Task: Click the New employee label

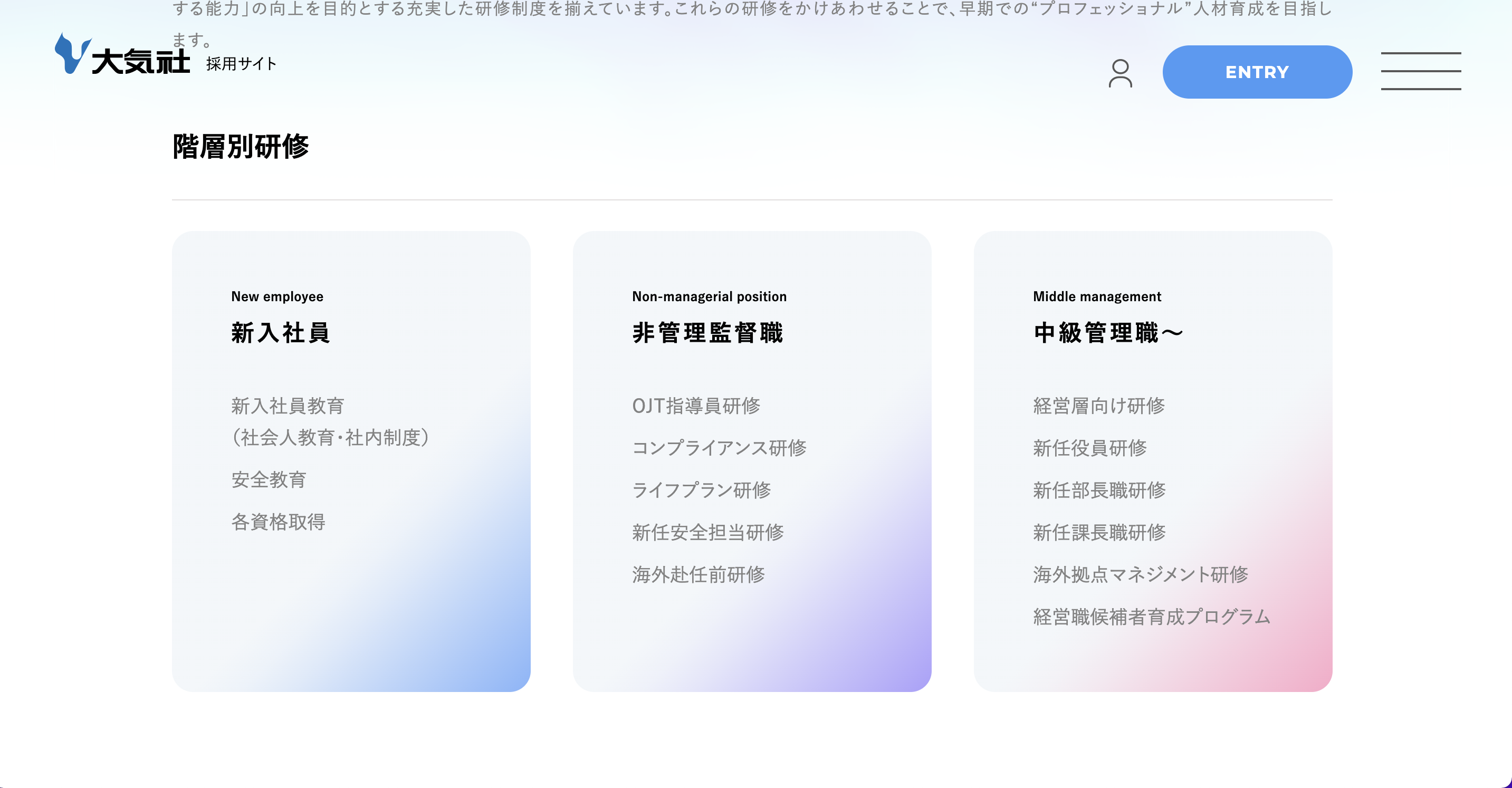Action: tap(277, 296)
